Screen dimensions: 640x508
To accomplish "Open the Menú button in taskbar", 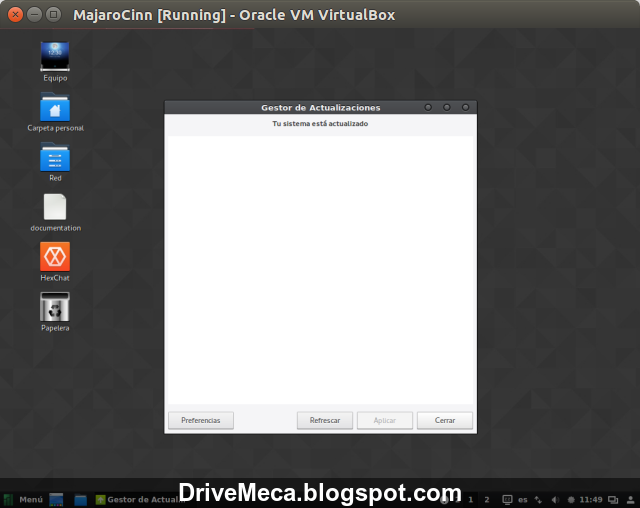I will tap(23, 499).
